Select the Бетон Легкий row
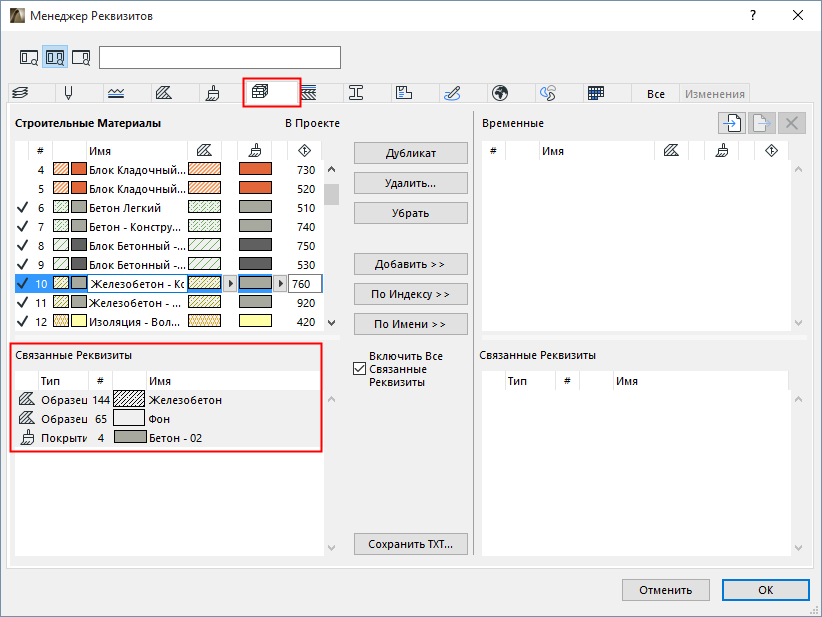822x617 pixels. point(169,208)
